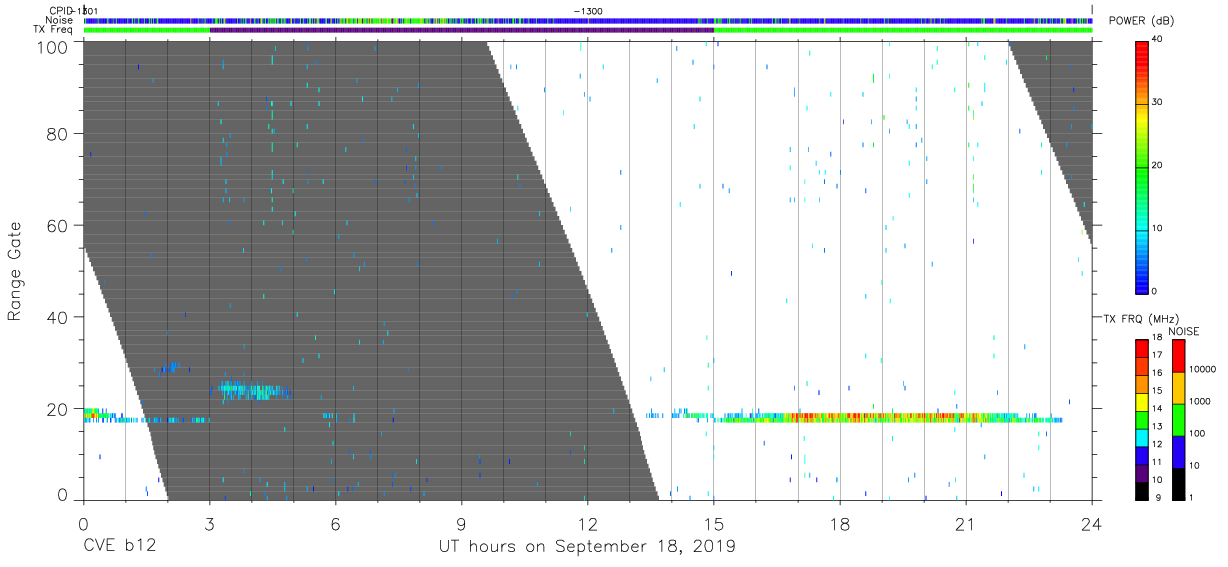Click the 'UT hours on September 18, 2019' label
This screenshot has height=567, width=1228.
tap(587, 547)
